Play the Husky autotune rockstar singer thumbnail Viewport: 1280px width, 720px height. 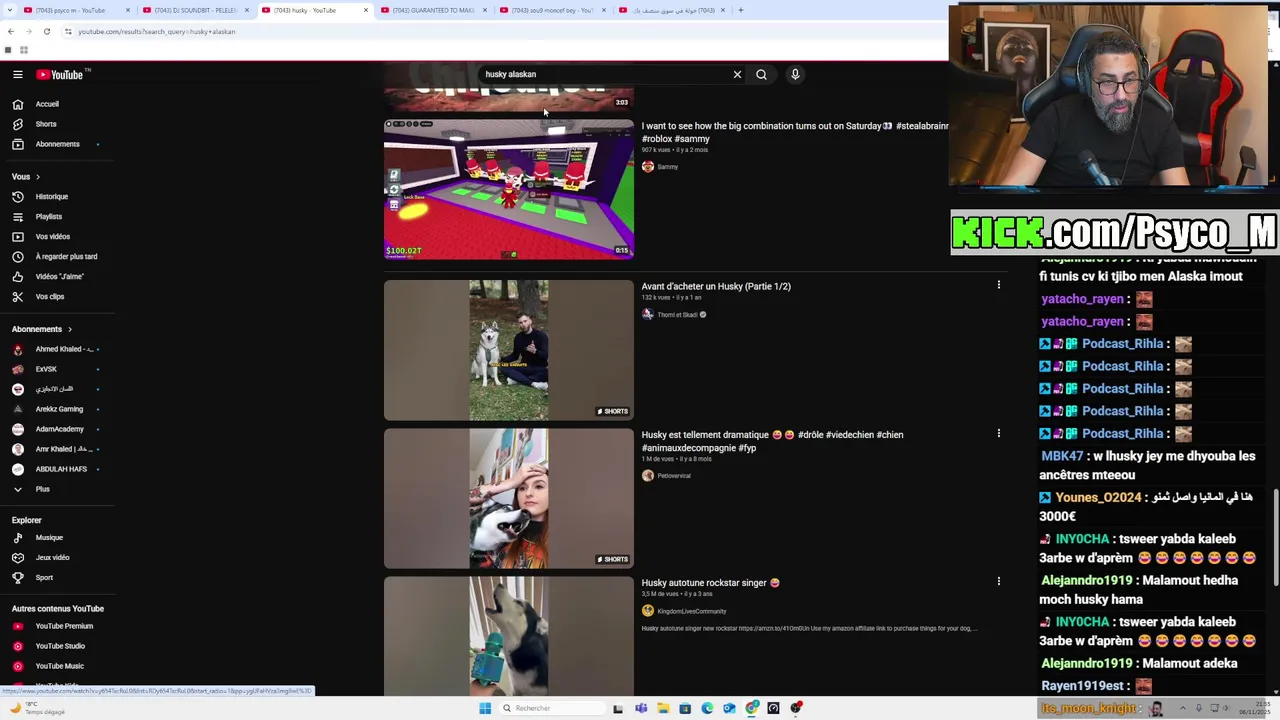coord(509,635)
